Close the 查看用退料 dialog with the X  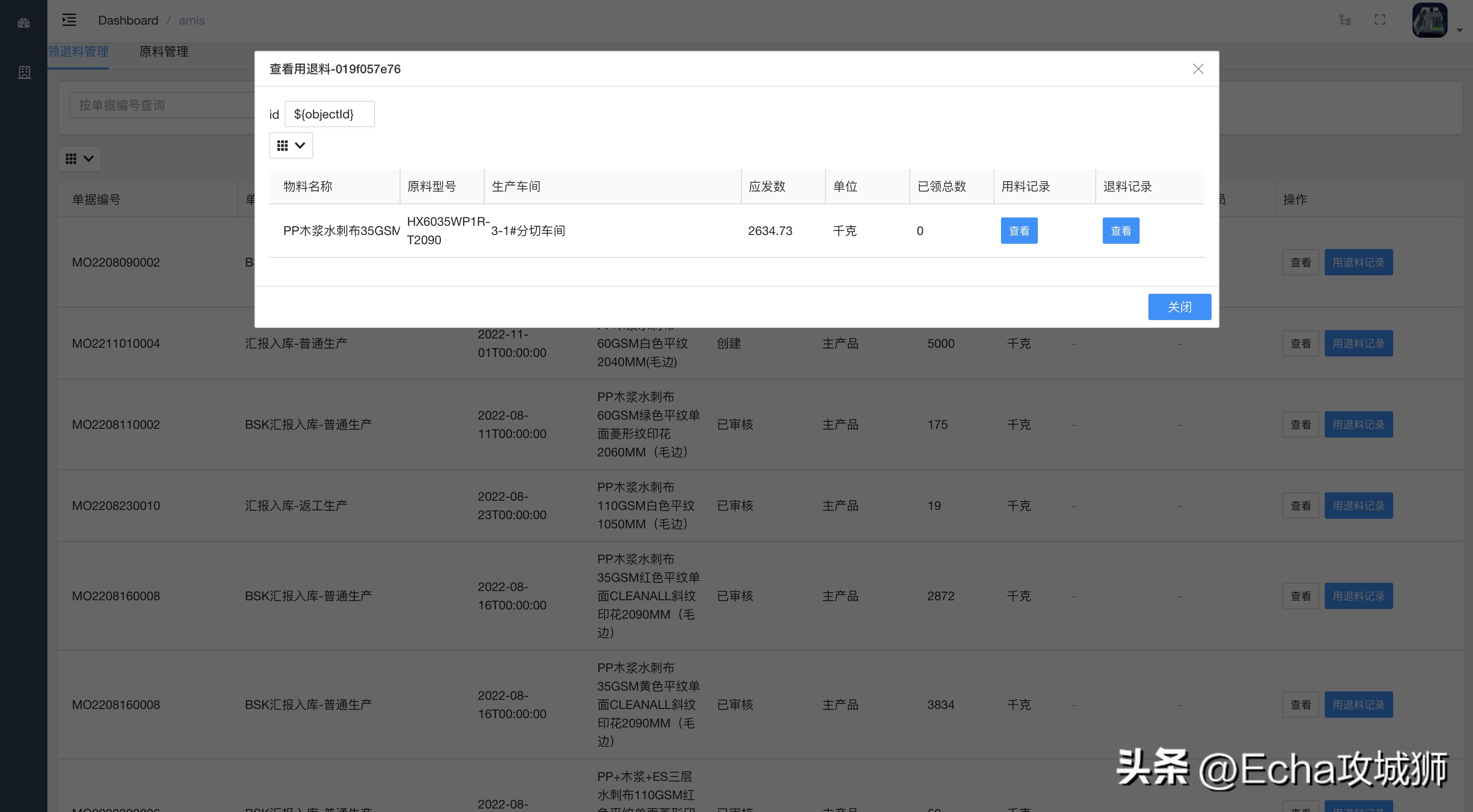[1198, 68]
